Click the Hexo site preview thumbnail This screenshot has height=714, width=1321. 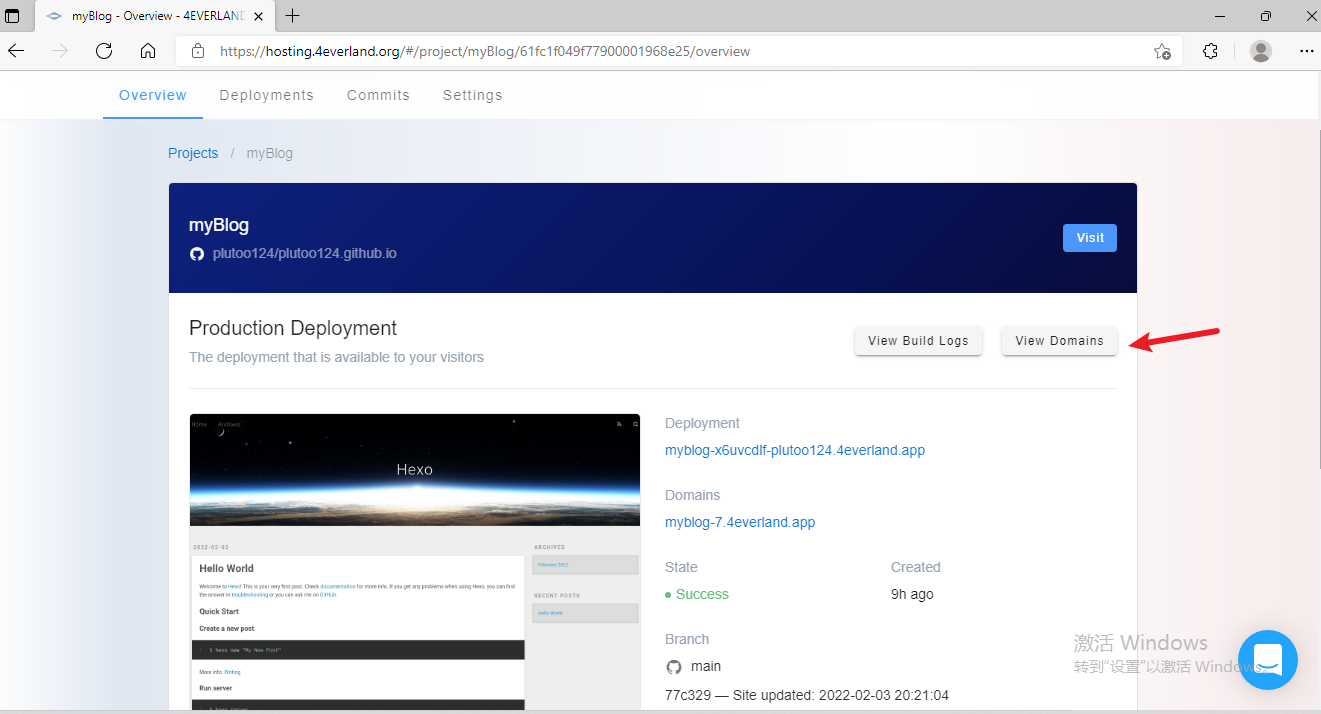[x=415, y=562]
